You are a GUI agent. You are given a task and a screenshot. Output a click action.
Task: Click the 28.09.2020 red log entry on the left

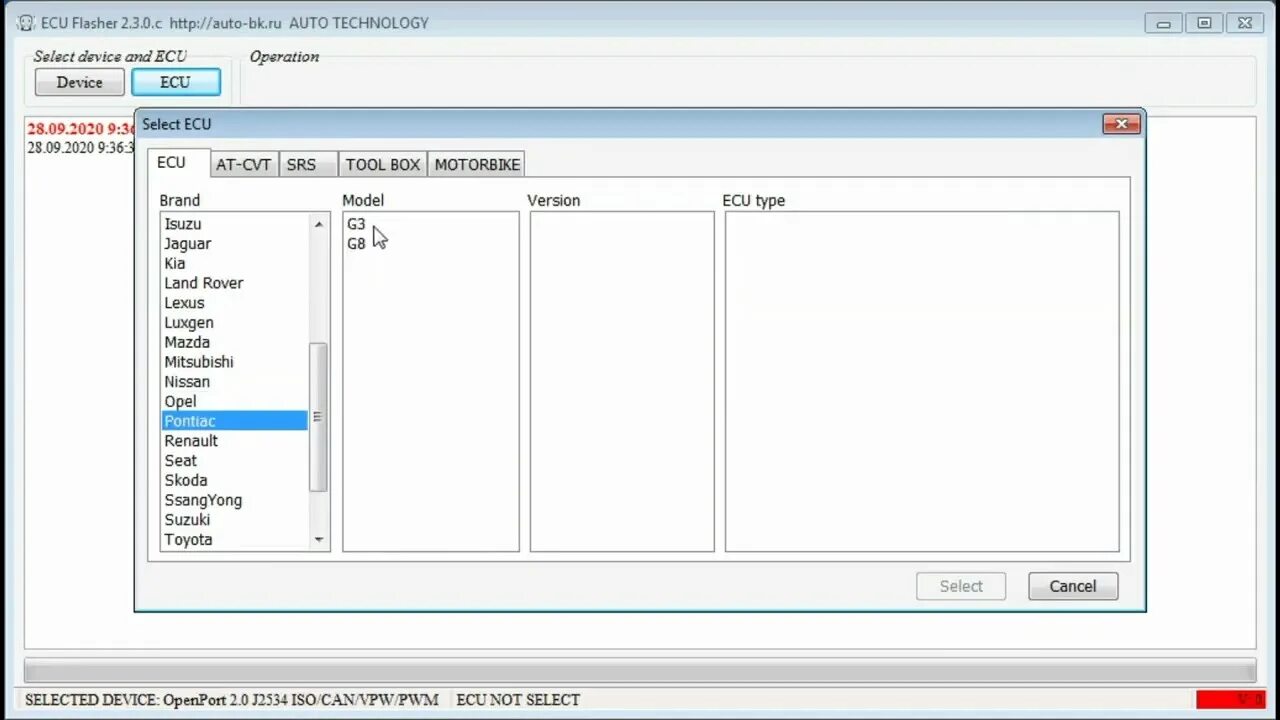(77, 128)
